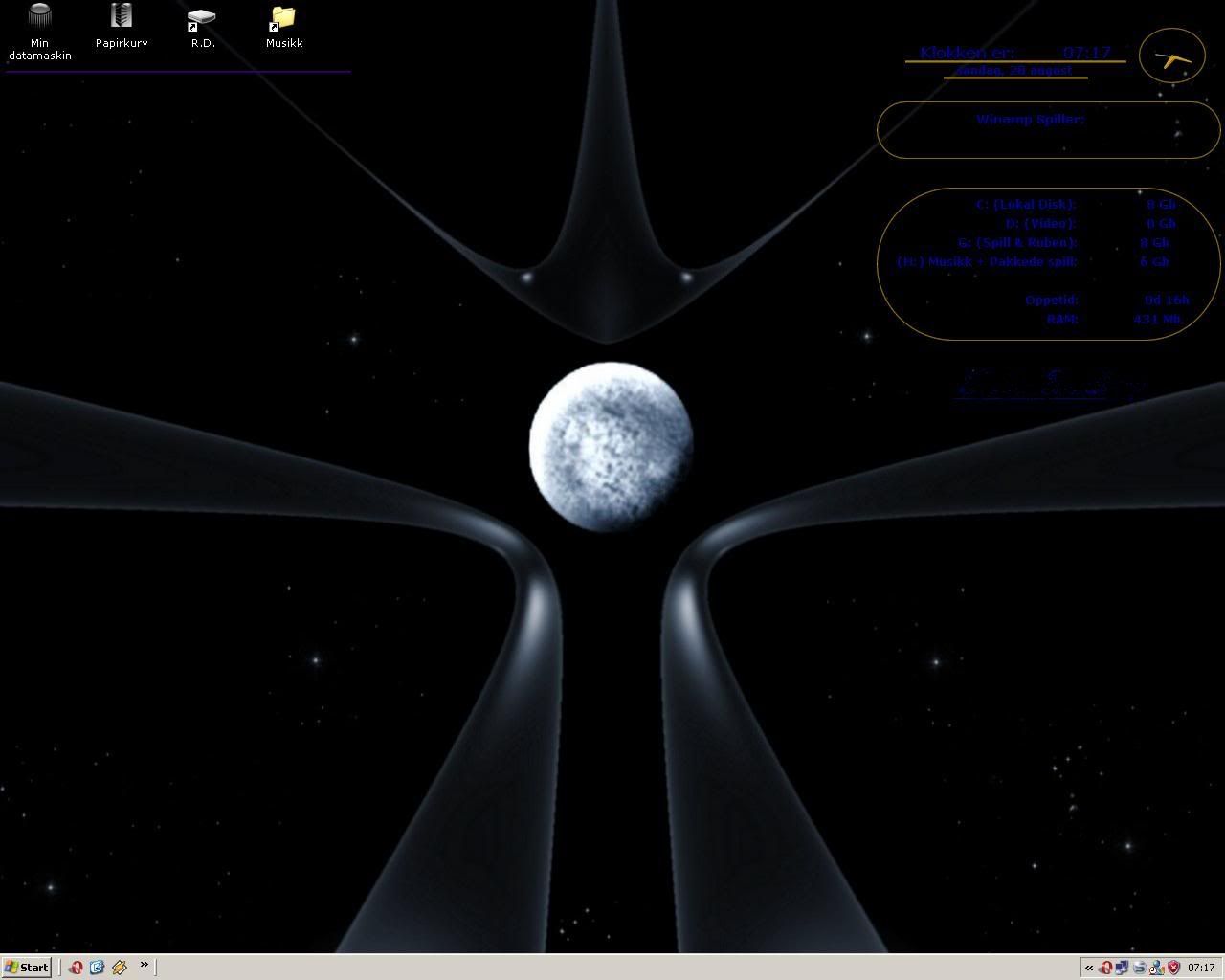Click the round silver S tray icon

[x=1139, y=968]
